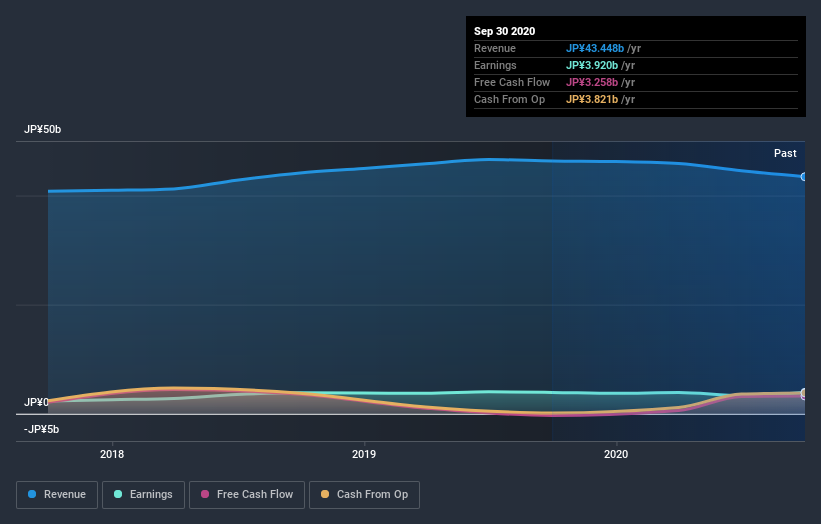821x524 pixels.
Task: Toggle the Free Cash Flow legend button
Action: coord(247,495)
